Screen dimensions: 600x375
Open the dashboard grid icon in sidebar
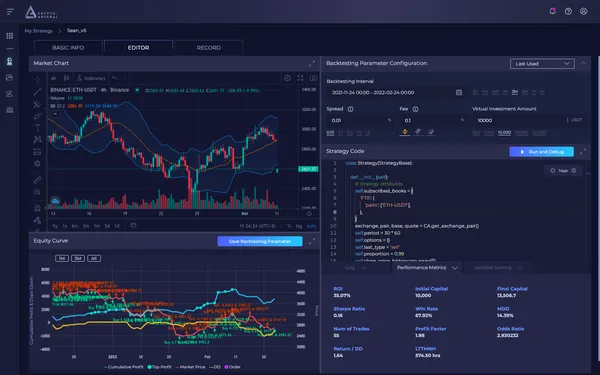tap(10, 36)
